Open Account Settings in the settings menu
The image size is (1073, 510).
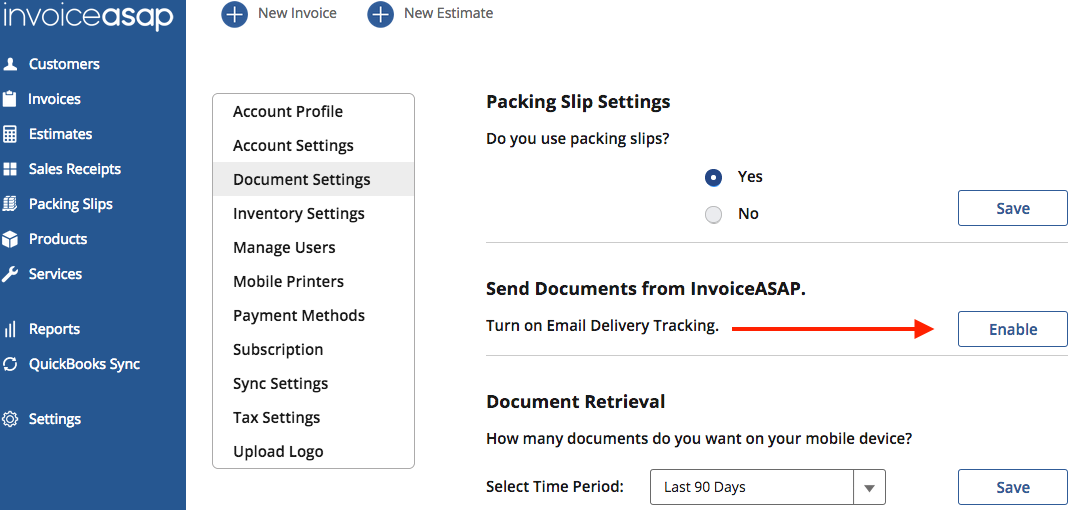point(293,146)
